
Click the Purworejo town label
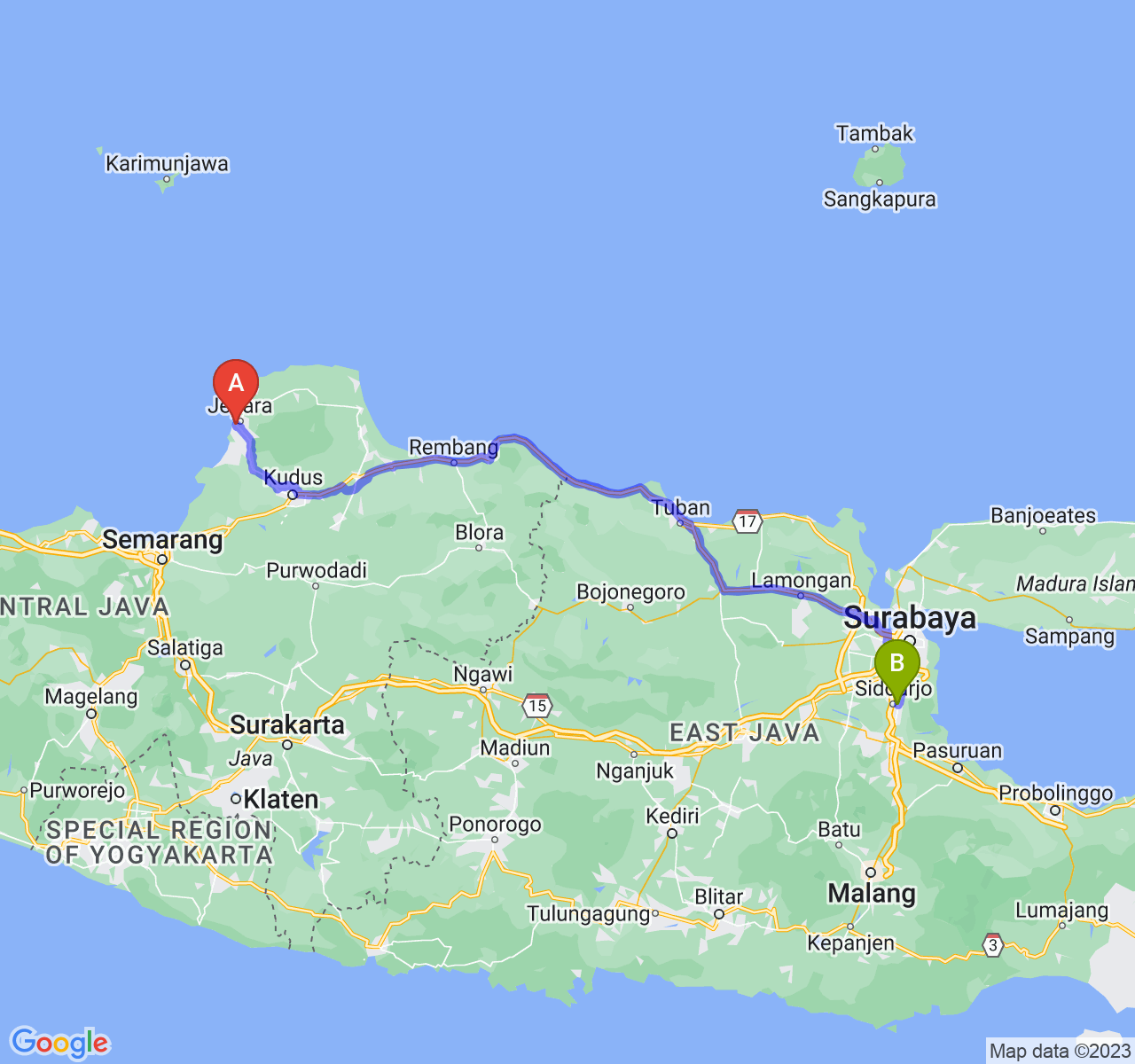78,790
